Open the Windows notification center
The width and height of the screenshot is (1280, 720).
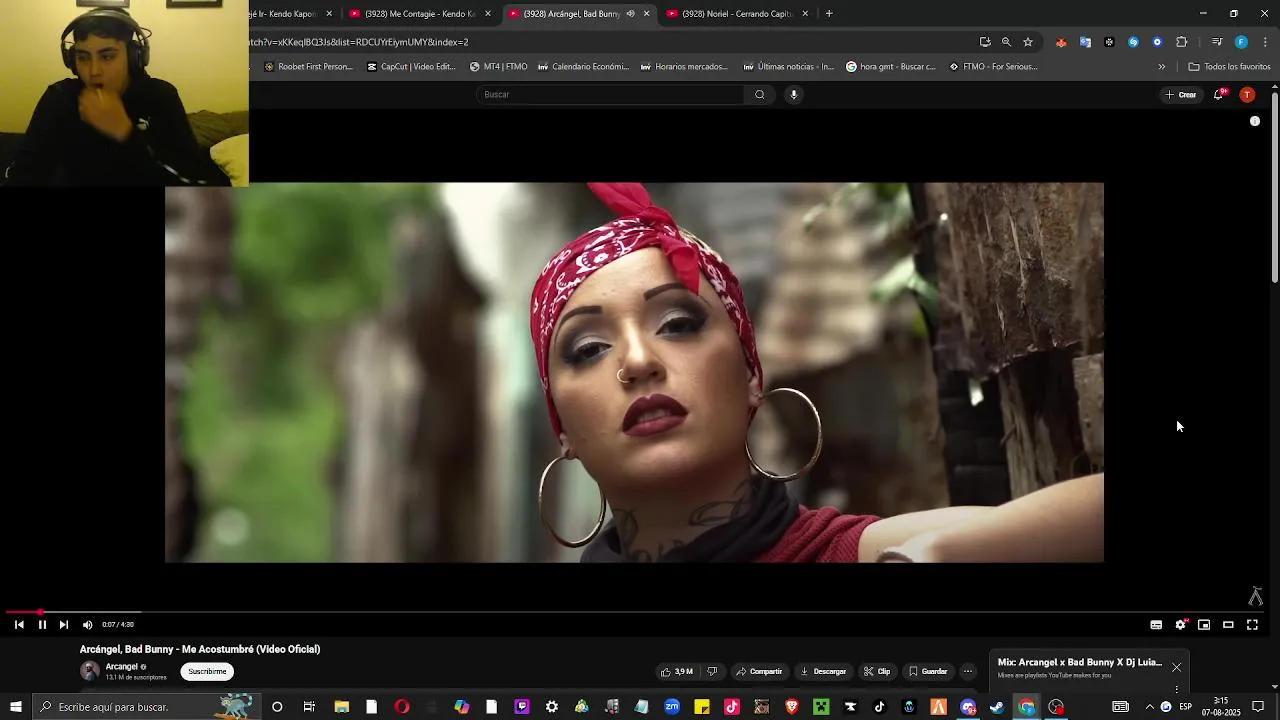click(x=1259, y=707)
